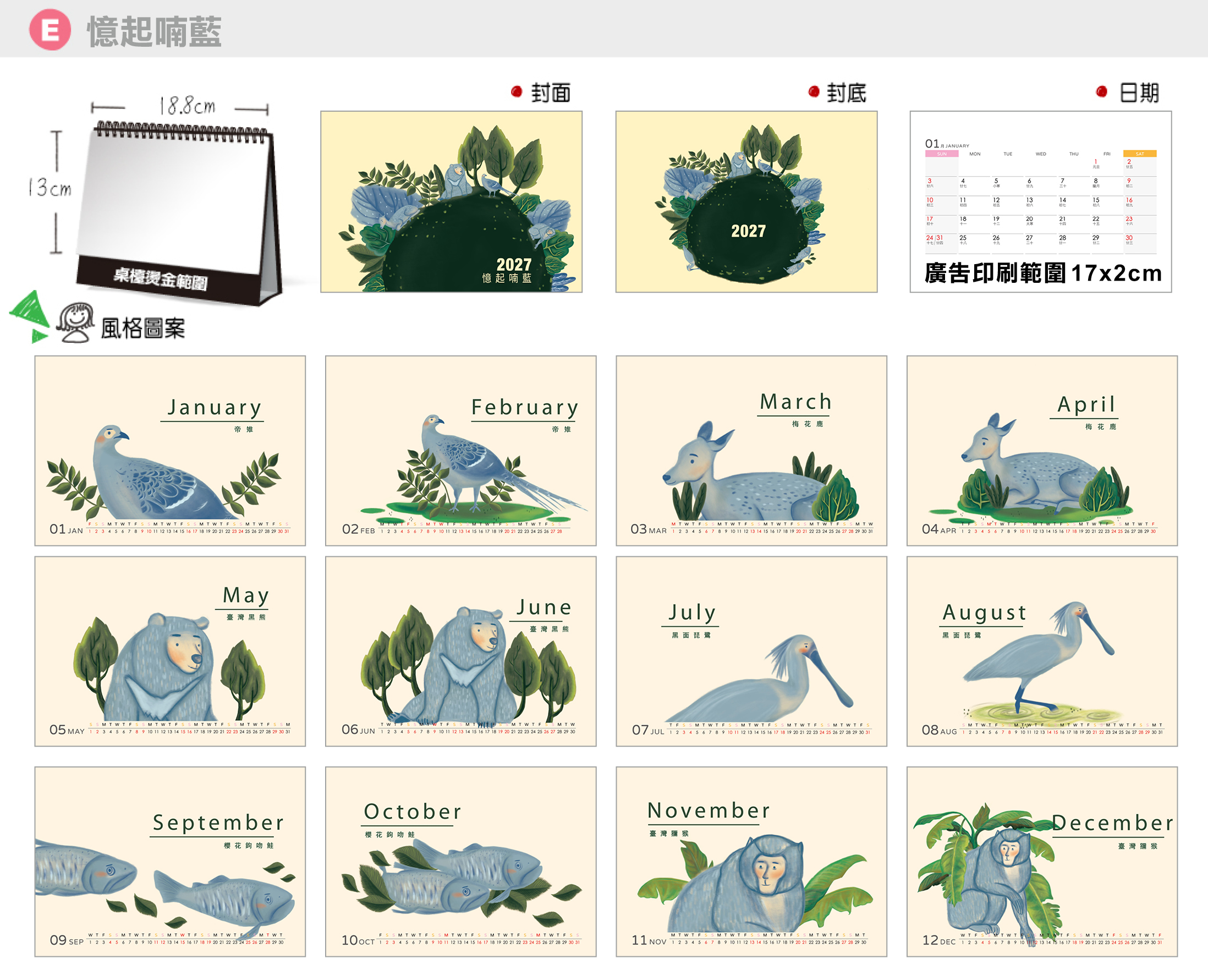
Task: Select the October salmon calendar page
Action: click(x=461, y=862)
